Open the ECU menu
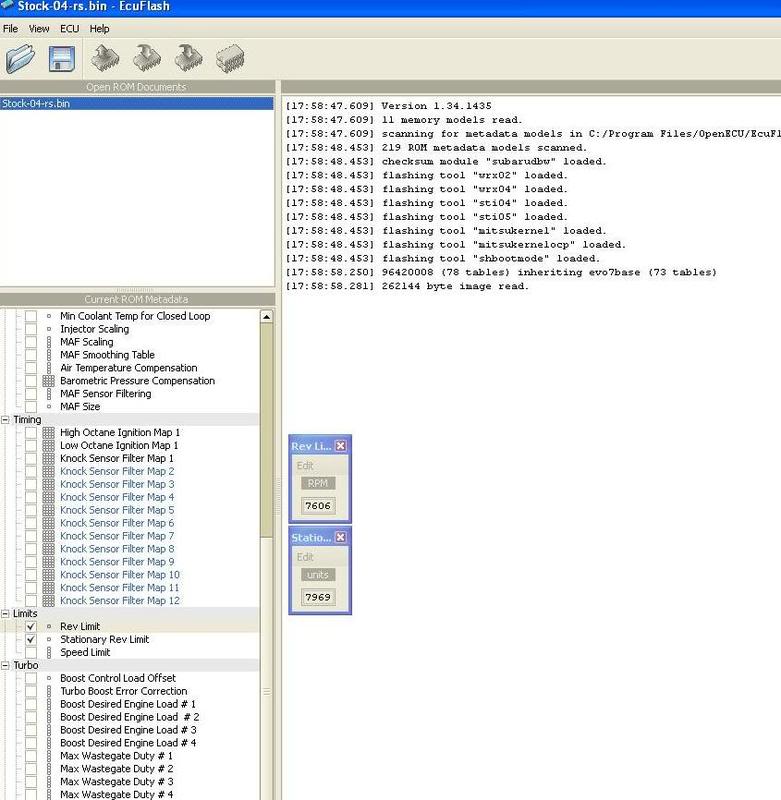 (69, 29)
